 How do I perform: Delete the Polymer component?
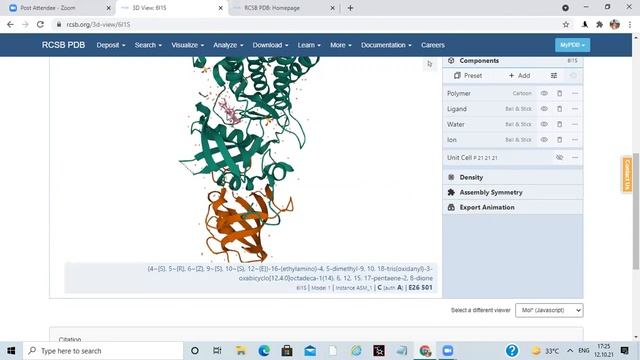pyautogui.click(x=560, y=93)
